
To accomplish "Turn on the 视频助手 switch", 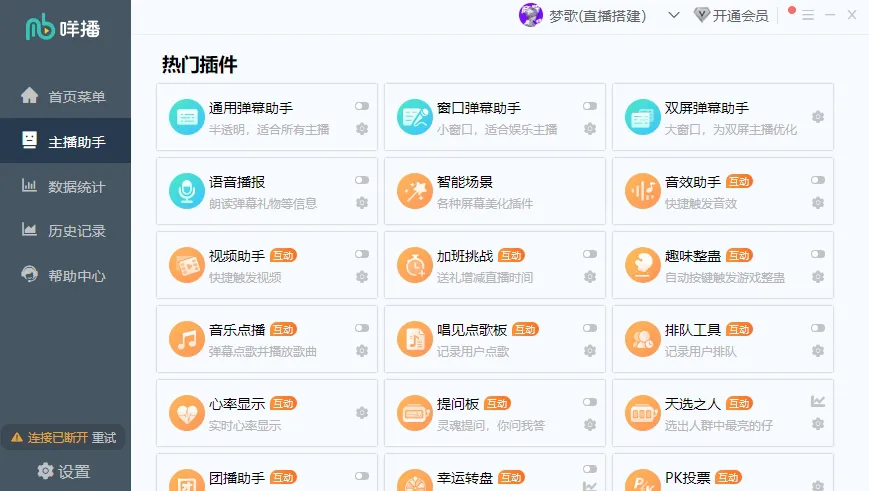I will (x=362, y=254).
